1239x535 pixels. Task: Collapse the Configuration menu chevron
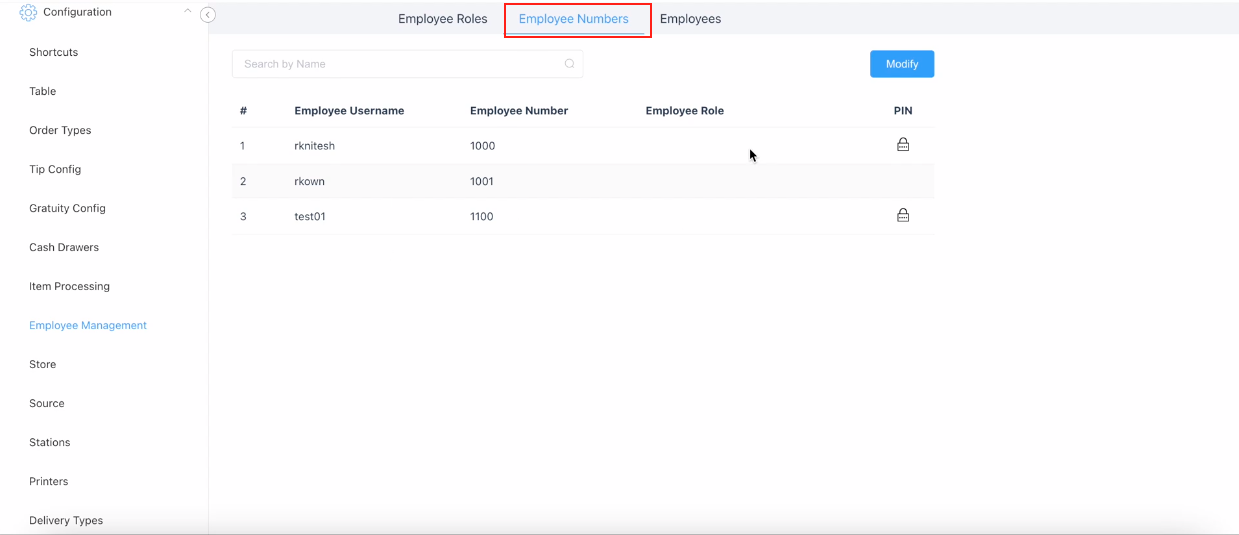[187, 12]
